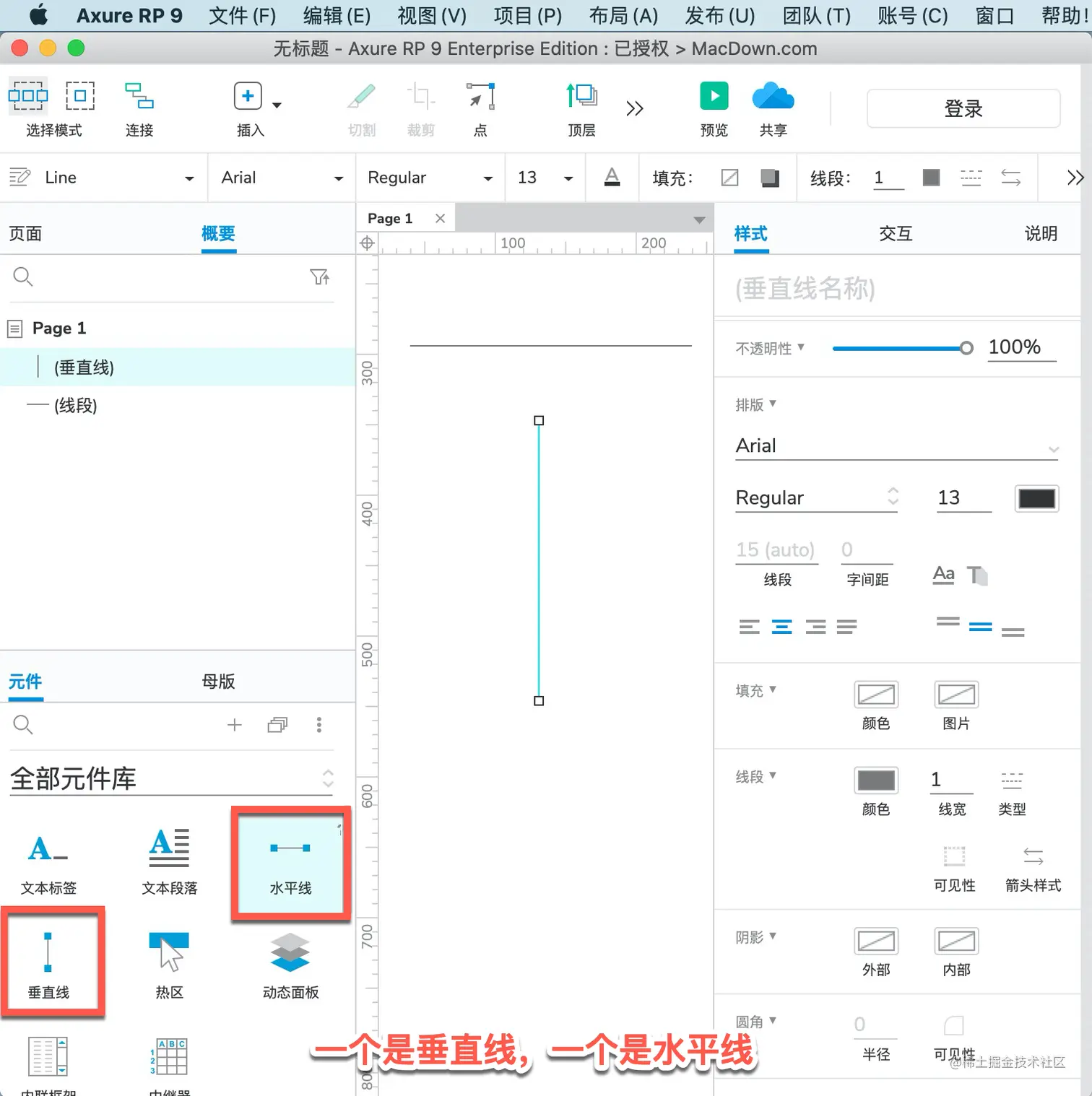Viewport: 1092px width, 1096px height.
Task: Click the line 颜色 gray swatch
Action: (876, 780)
